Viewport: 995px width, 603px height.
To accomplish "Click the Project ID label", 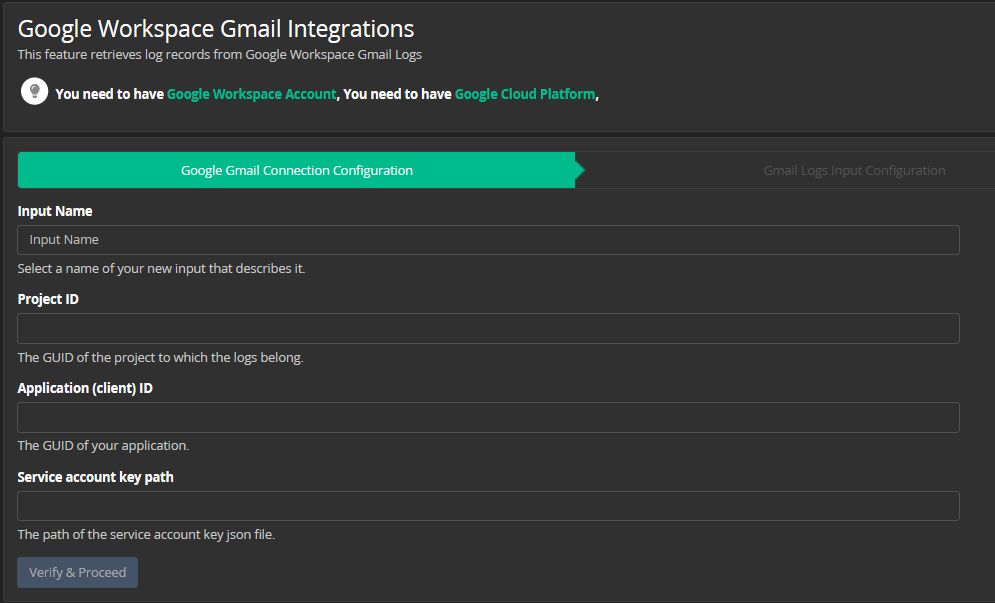I will click(x=48, y=299).
